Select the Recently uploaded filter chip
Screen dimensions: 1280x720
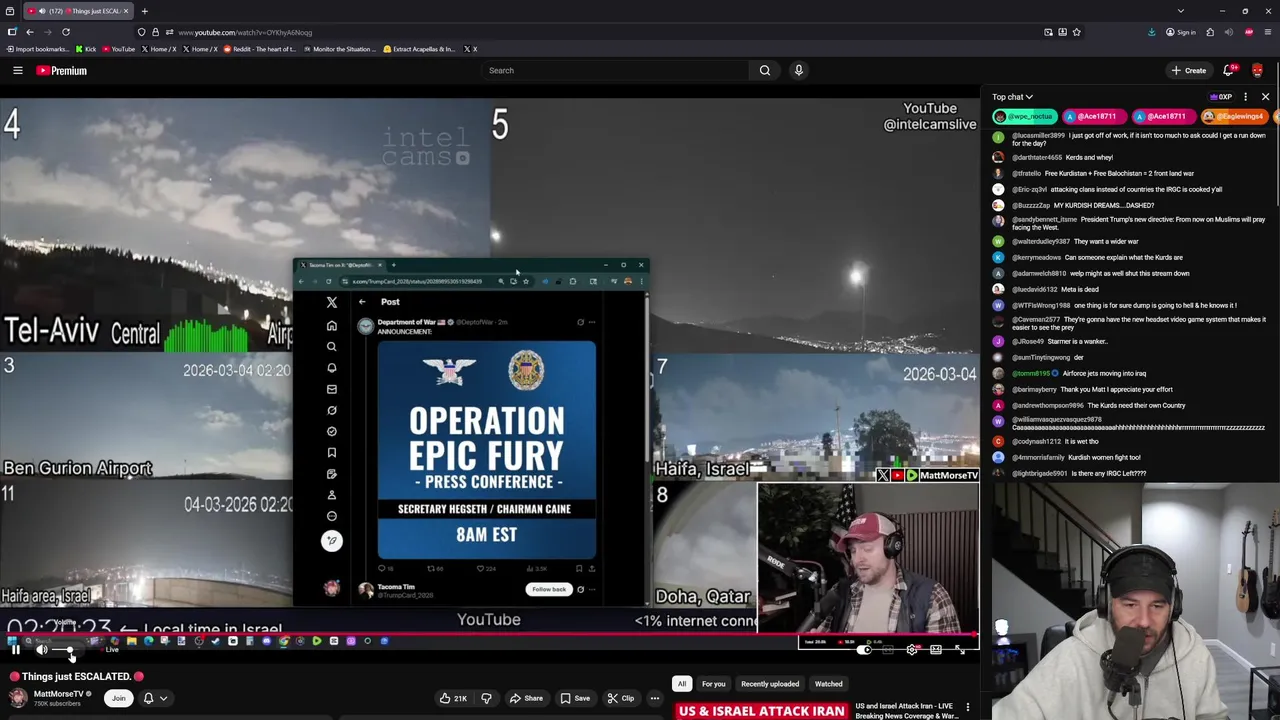770,684
